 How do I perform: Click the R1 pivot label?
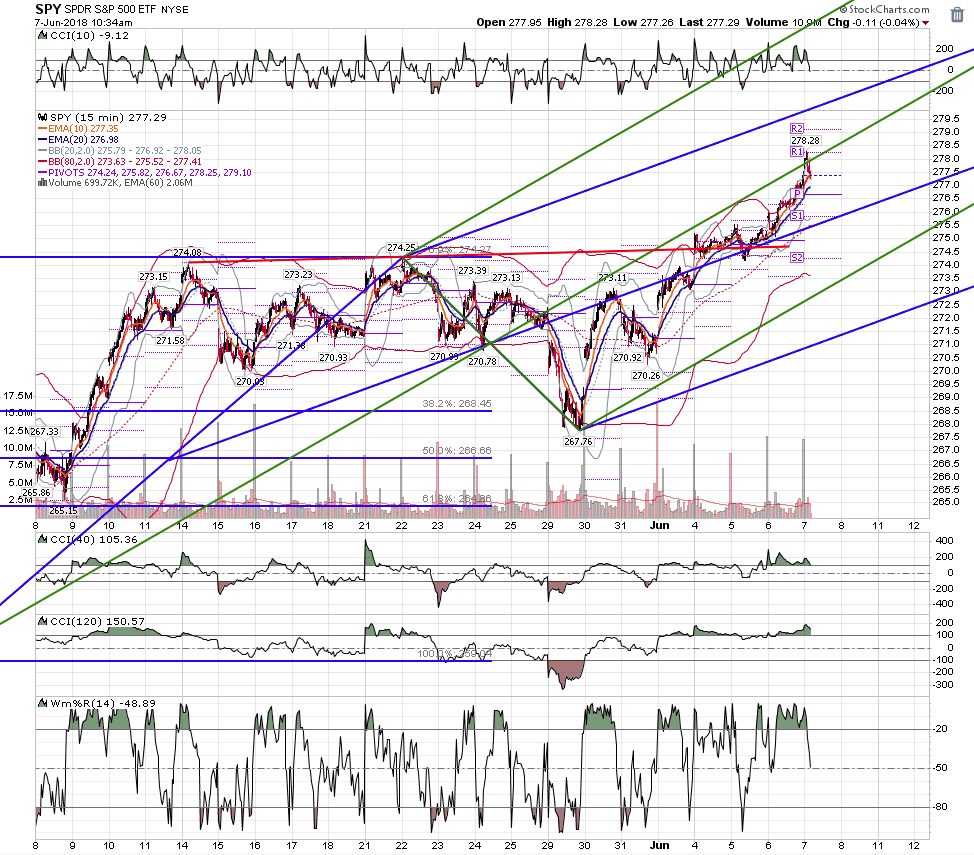[x=797, y=152]
